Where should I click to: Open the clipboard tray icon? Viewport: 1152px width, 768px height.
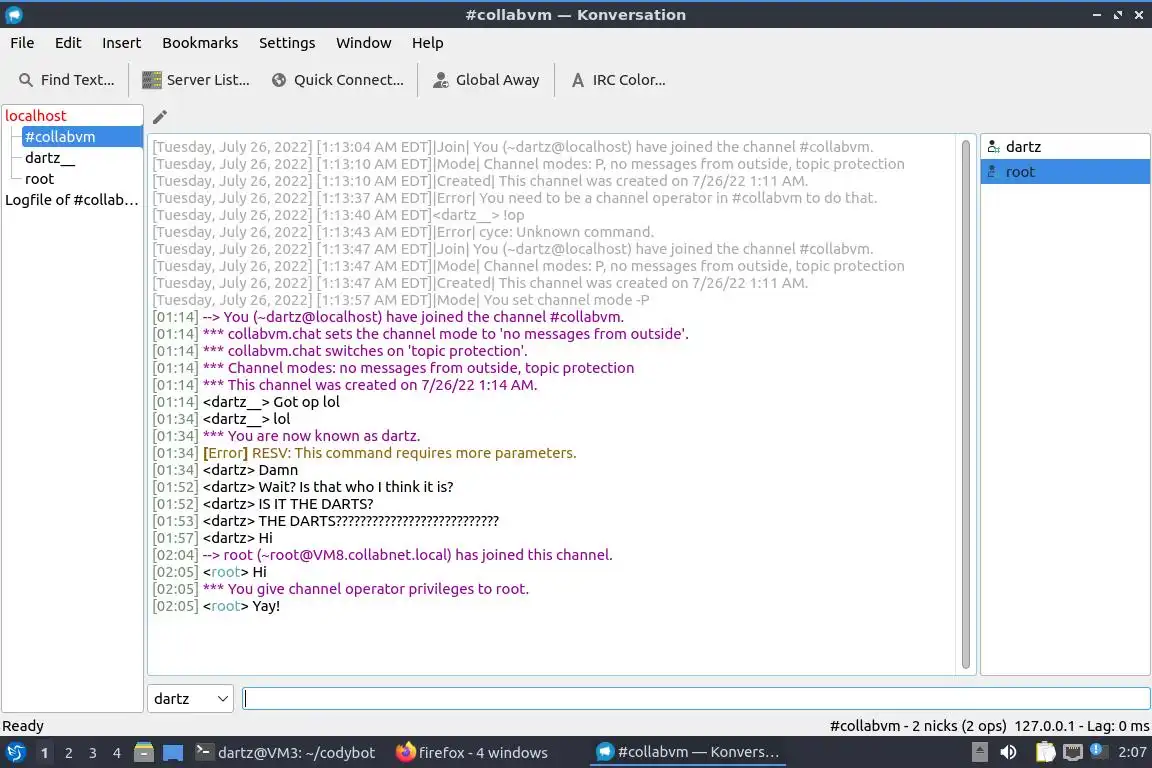pos(1045,753)
